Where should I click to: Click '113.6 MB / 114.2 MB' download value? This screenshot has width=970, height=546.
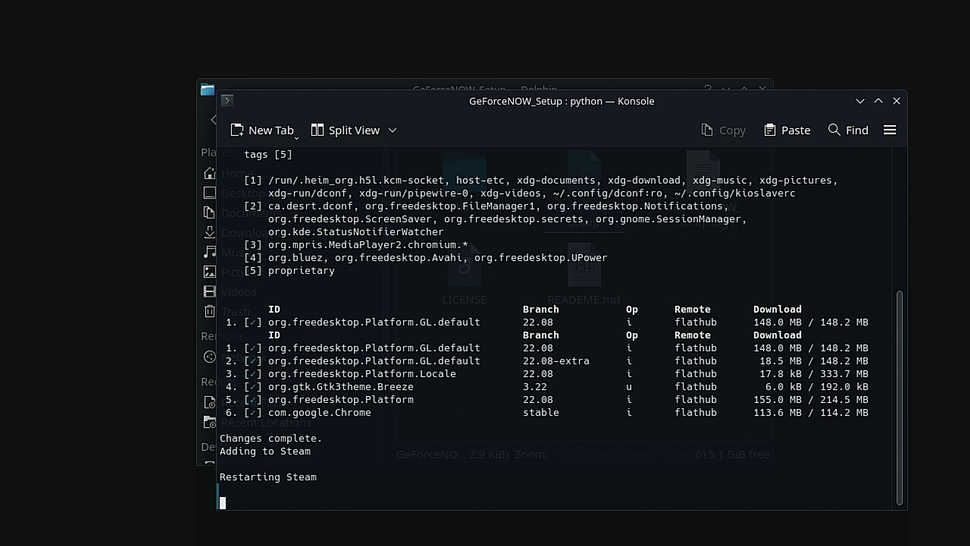click(811, 412)
